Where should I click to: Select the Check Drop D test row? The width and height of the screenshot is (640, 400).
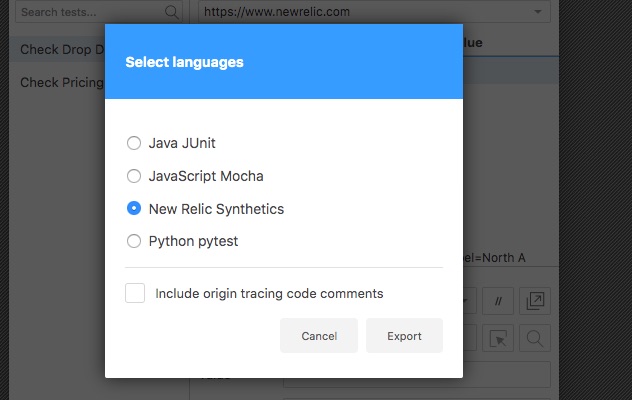click(x=57, y=49)
